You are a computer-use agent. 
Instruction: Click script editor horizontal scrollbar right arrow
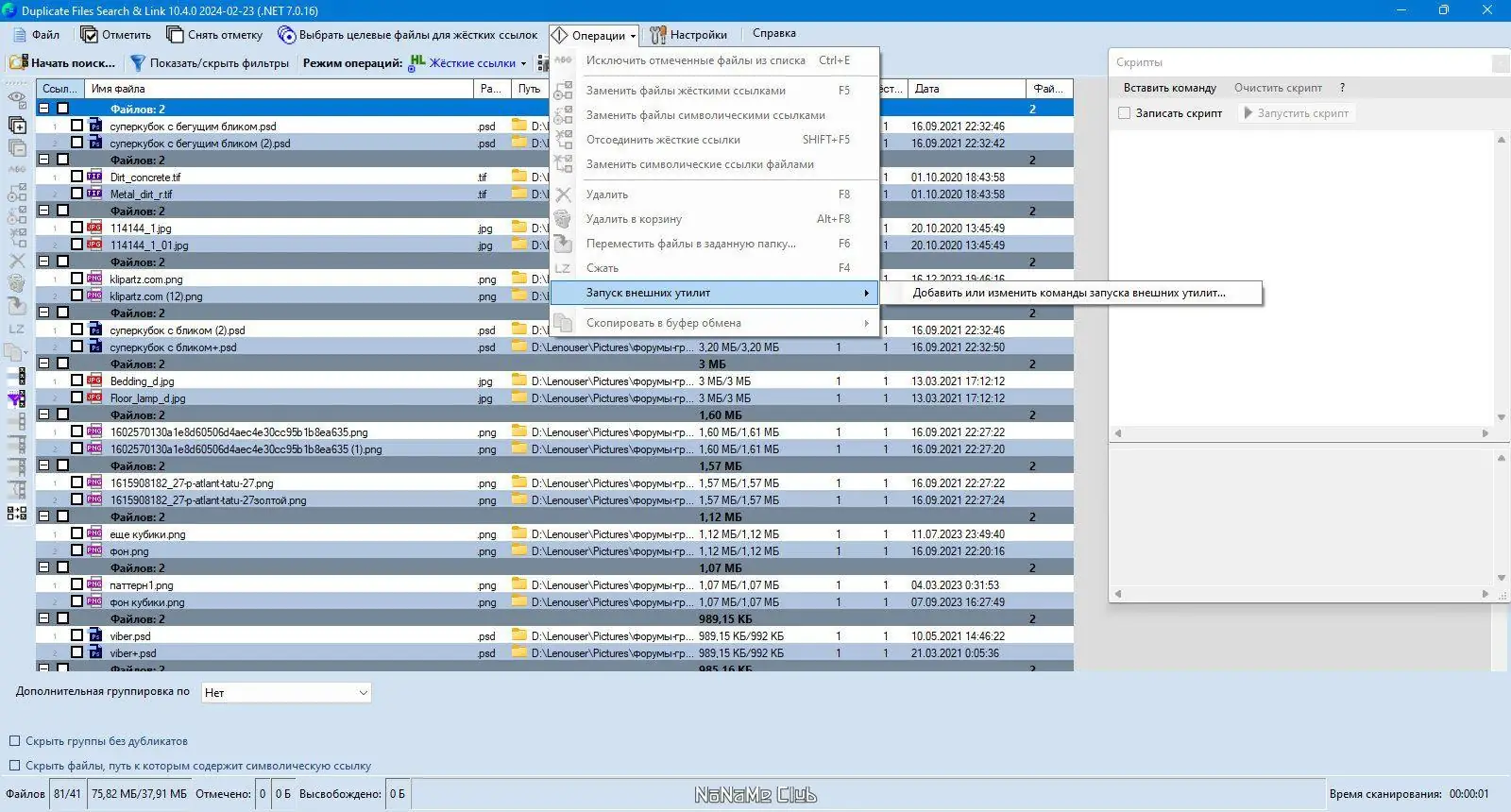[x=1485, y=433]
